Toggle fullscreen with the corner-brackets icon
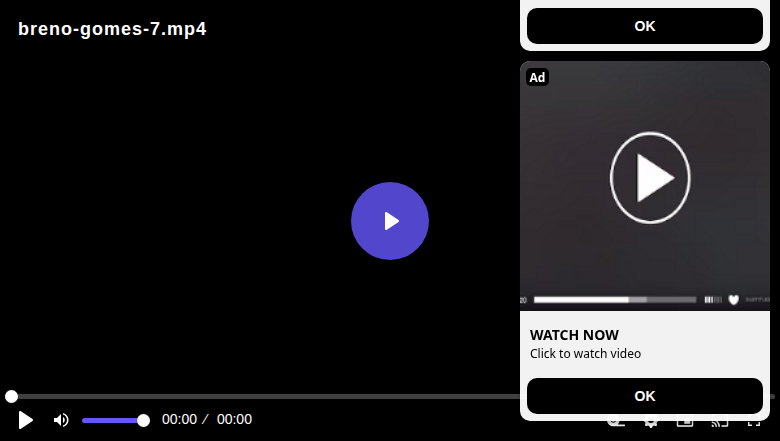Image resolution: width=780 pixels, height=441 pixels. [x=754, y=424]
